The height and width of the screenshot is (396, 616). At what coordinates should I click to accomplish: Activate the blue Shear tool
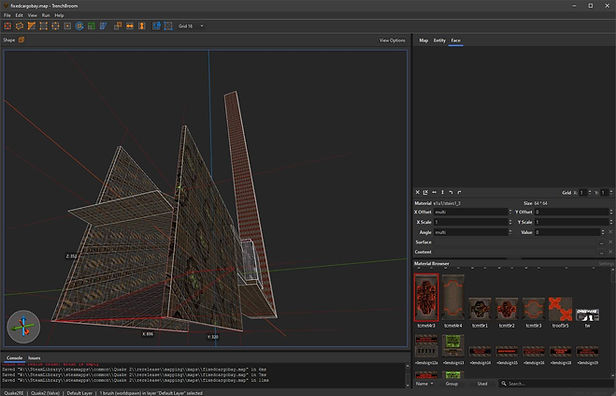click(103, 26)
